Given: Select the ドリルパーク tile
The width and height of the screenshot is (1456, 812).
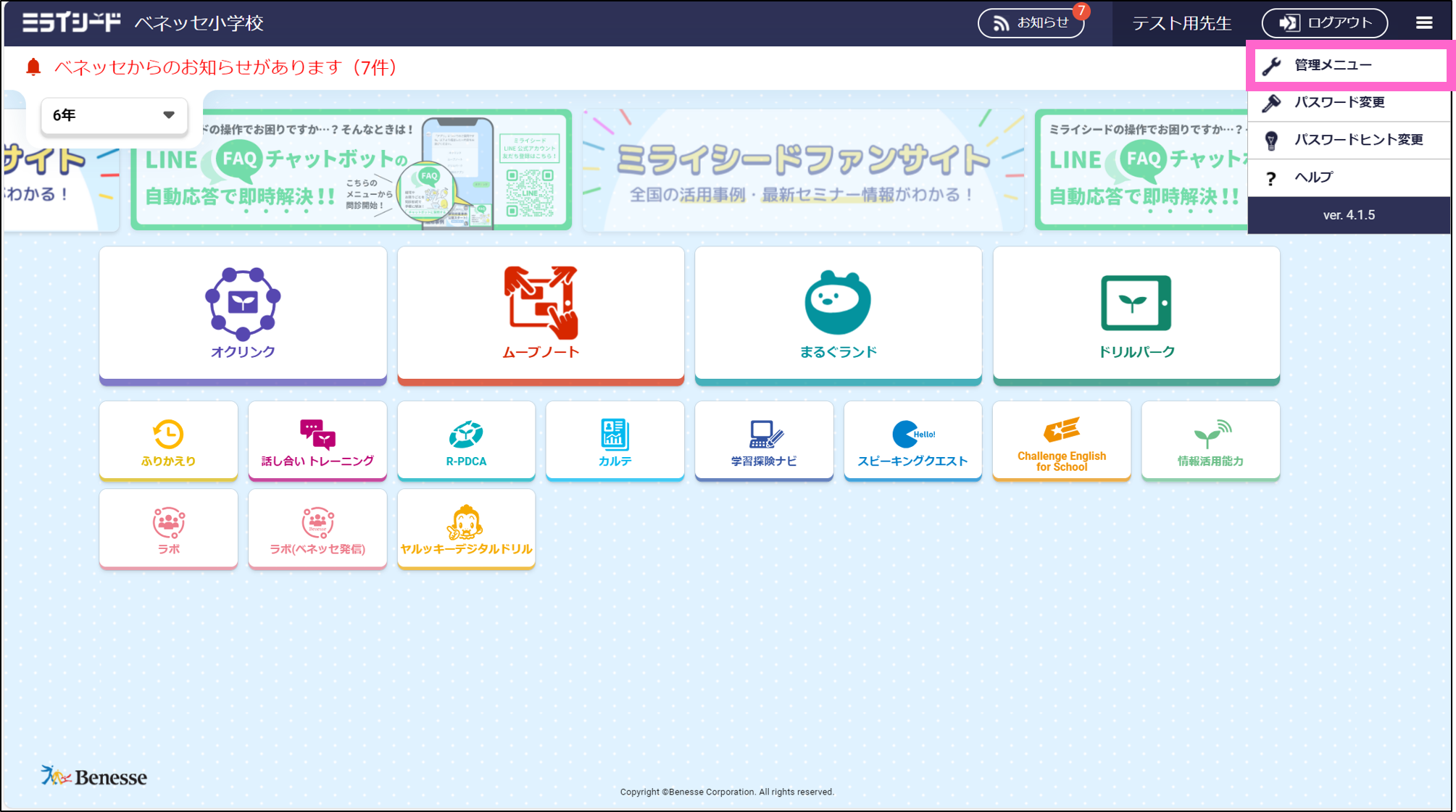Looking at the screenshot, I should coord(1135,313).
